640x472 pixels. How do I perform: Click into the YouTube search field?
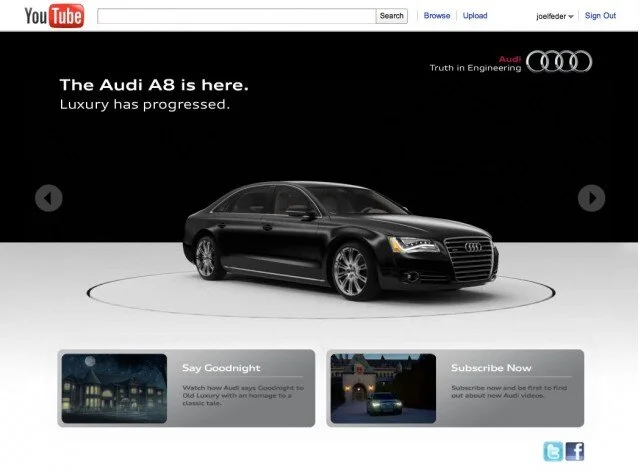236,16
